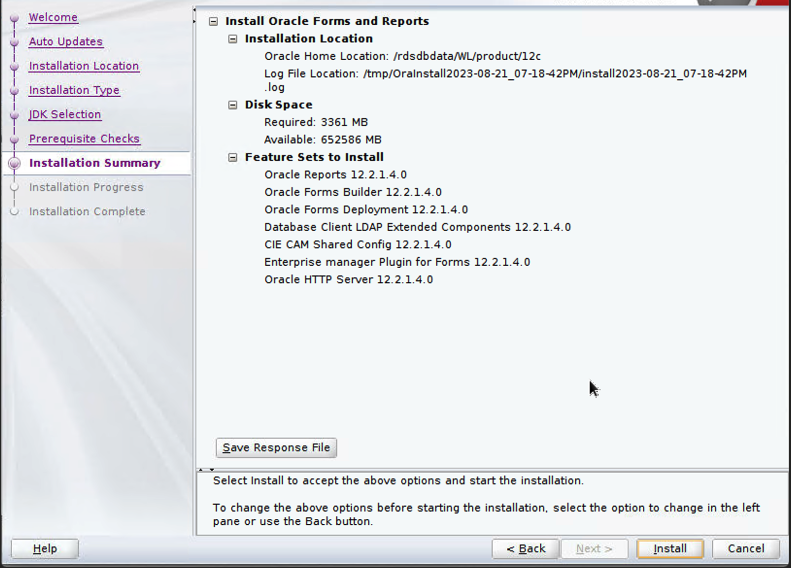Image resolution: width=791 pixels, height=568 pixels.
Task: Open the Auto Updates step
Action: point(65,42)
